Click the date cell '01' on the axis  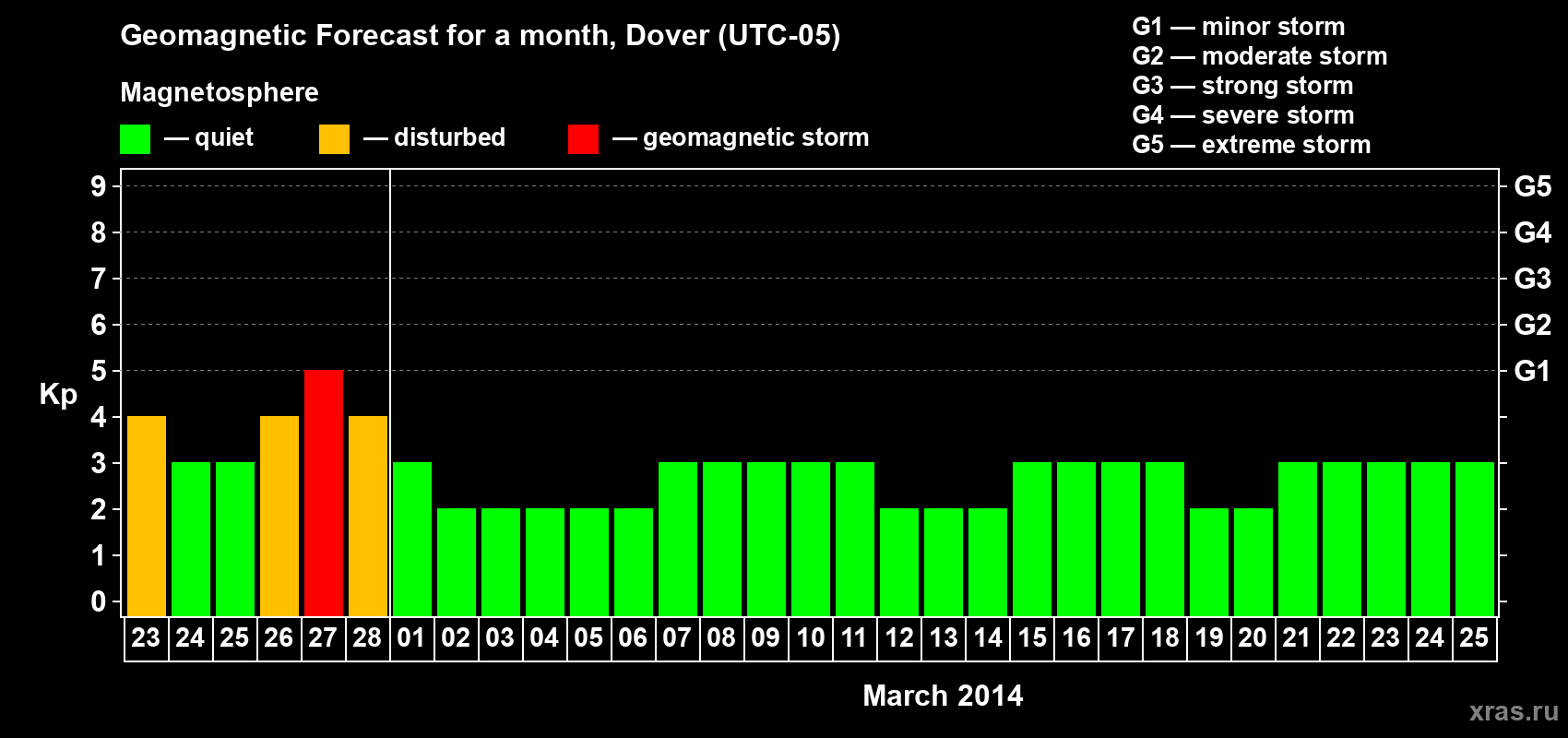tap(412, 638)
